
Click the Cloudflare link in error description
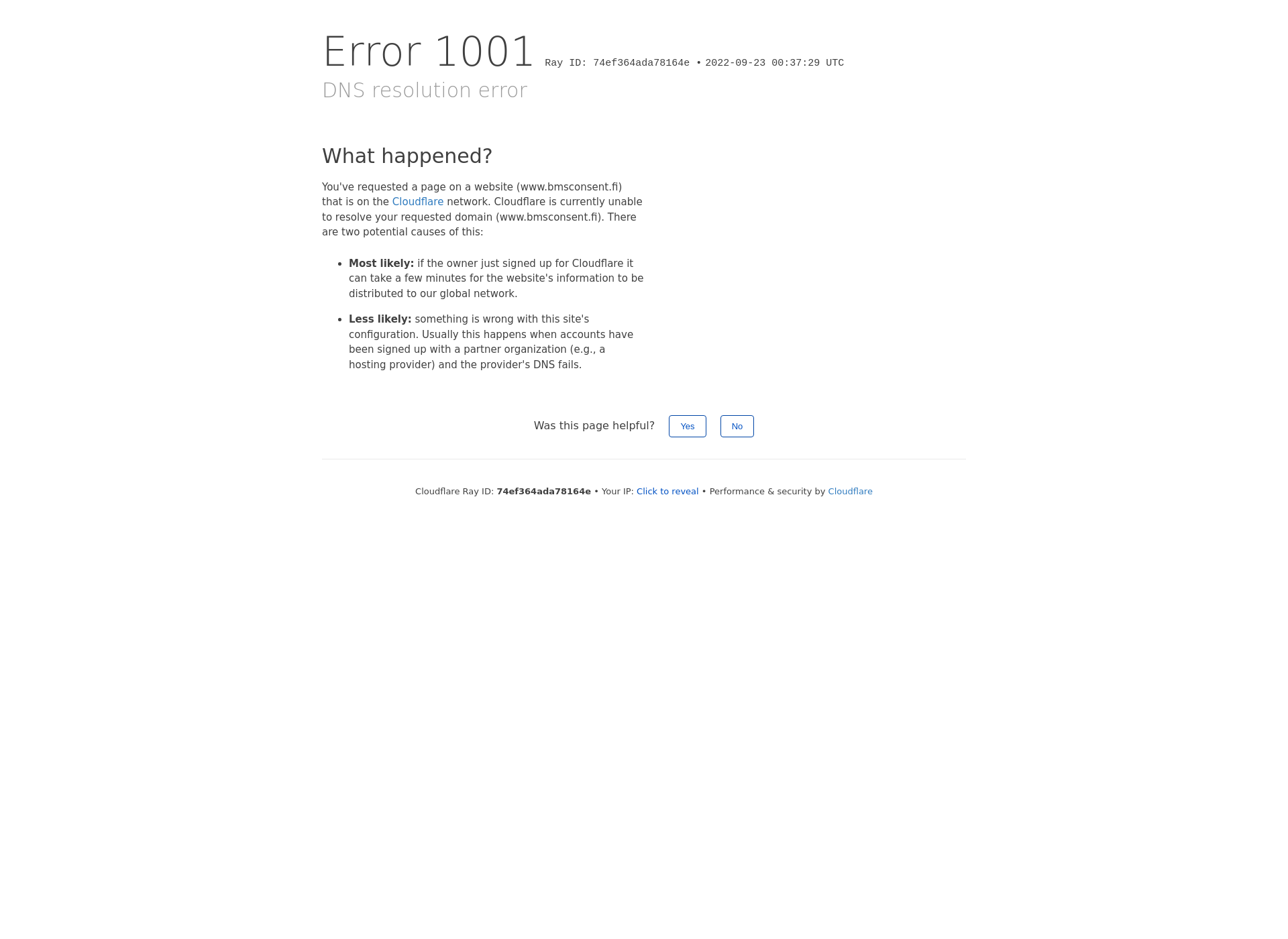pyautogui.click(x=417, y=202)
